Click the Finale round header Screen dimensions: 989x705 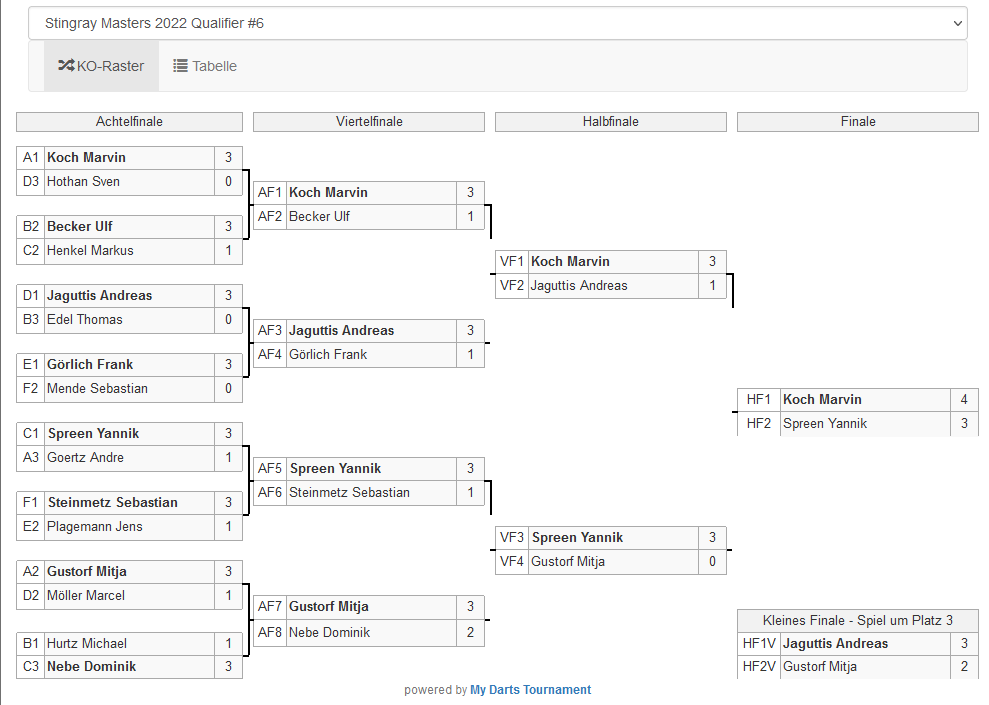857,122
